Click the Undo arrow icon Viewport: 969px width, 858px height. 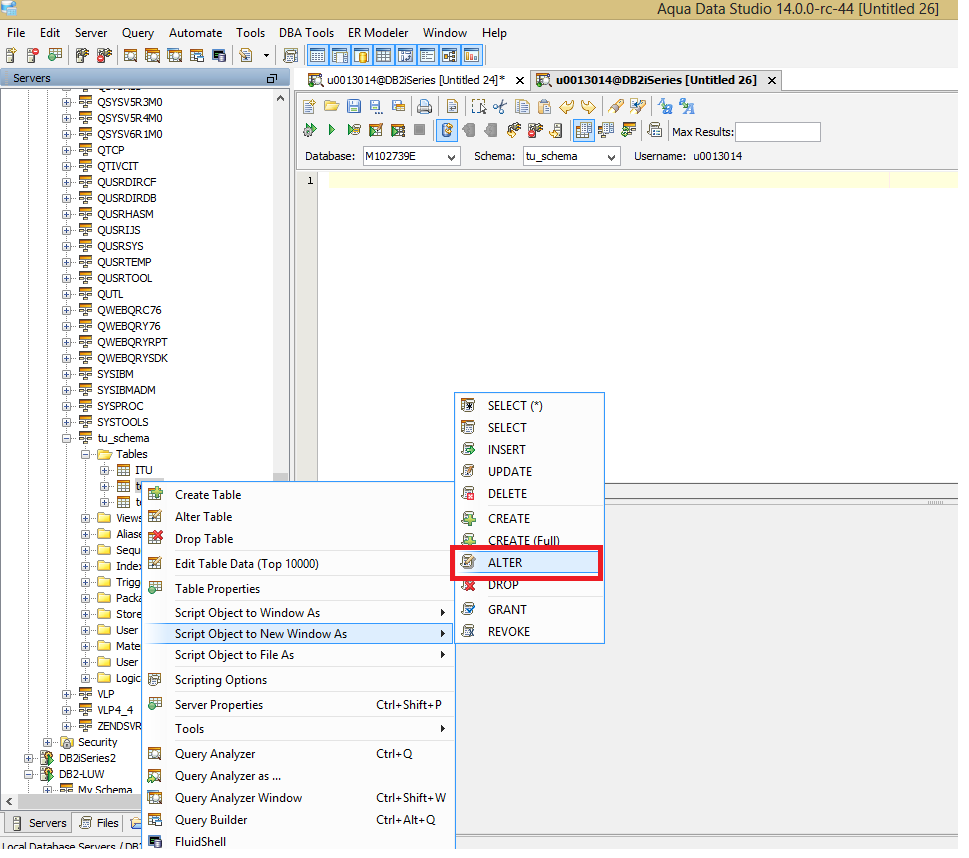[566, 106]
